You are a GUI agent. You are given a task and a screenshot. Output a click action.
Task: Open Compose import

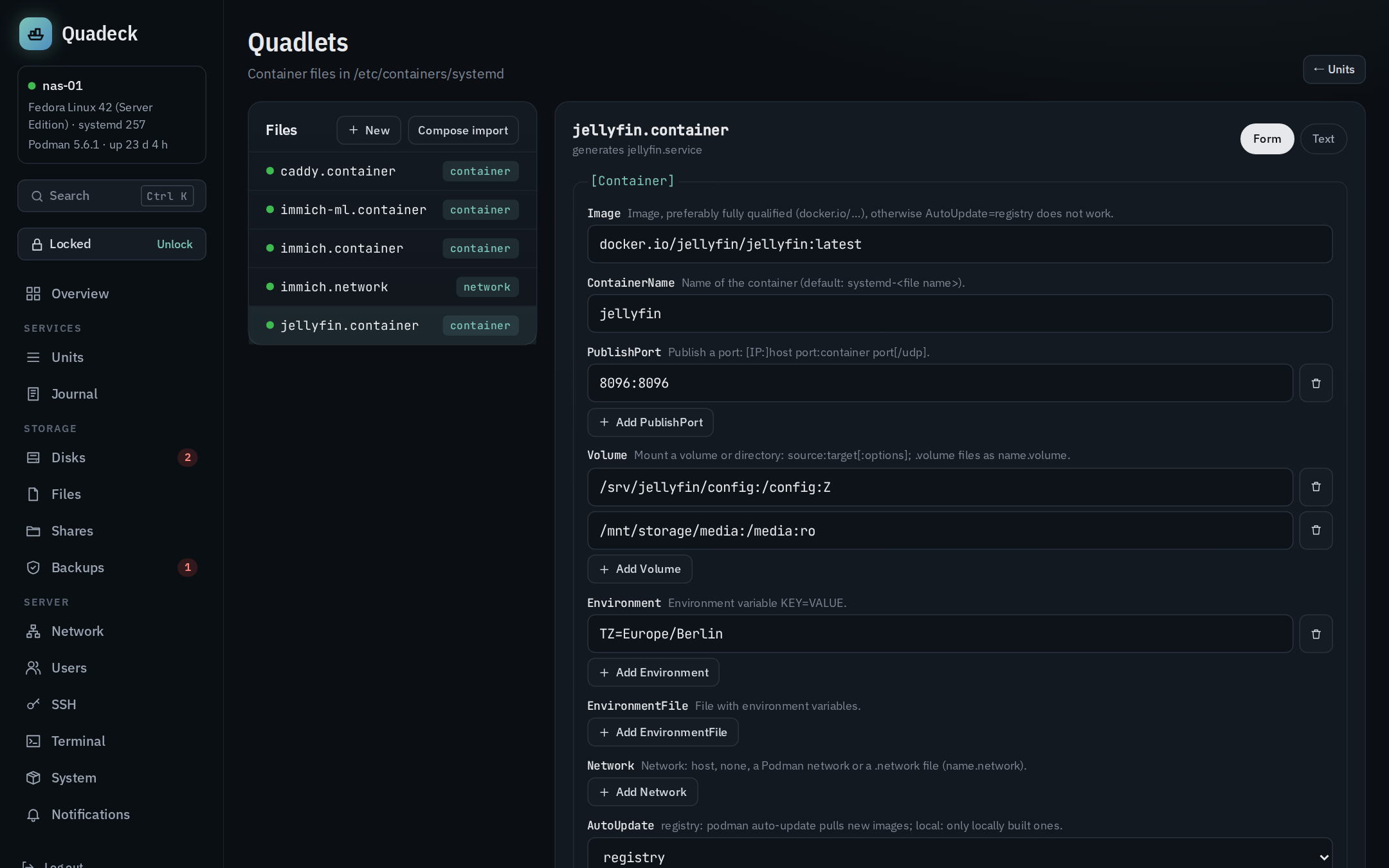[463, 131]
